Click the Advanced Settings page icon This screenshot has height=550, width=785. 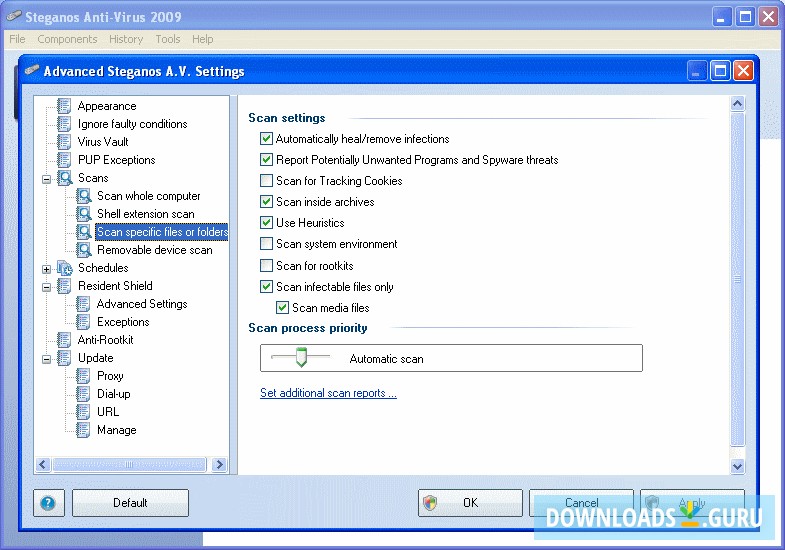83,304
